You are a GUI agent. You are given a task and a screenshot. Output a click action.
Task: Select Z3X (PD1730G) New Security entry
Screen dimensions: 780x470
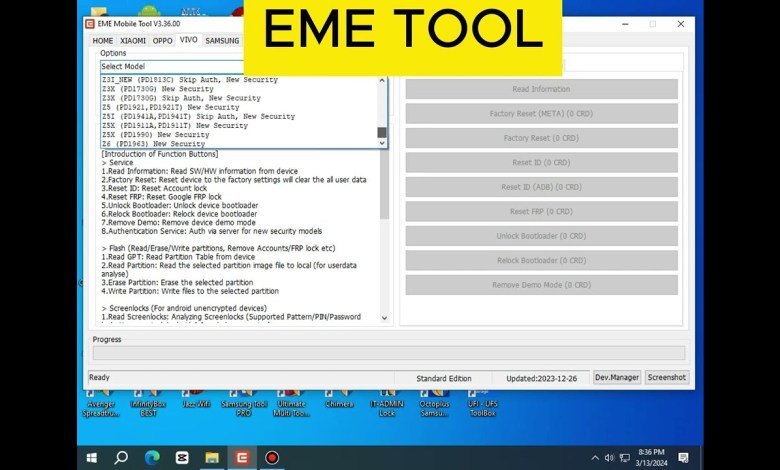pyautogui.click(x=158, y=89)
